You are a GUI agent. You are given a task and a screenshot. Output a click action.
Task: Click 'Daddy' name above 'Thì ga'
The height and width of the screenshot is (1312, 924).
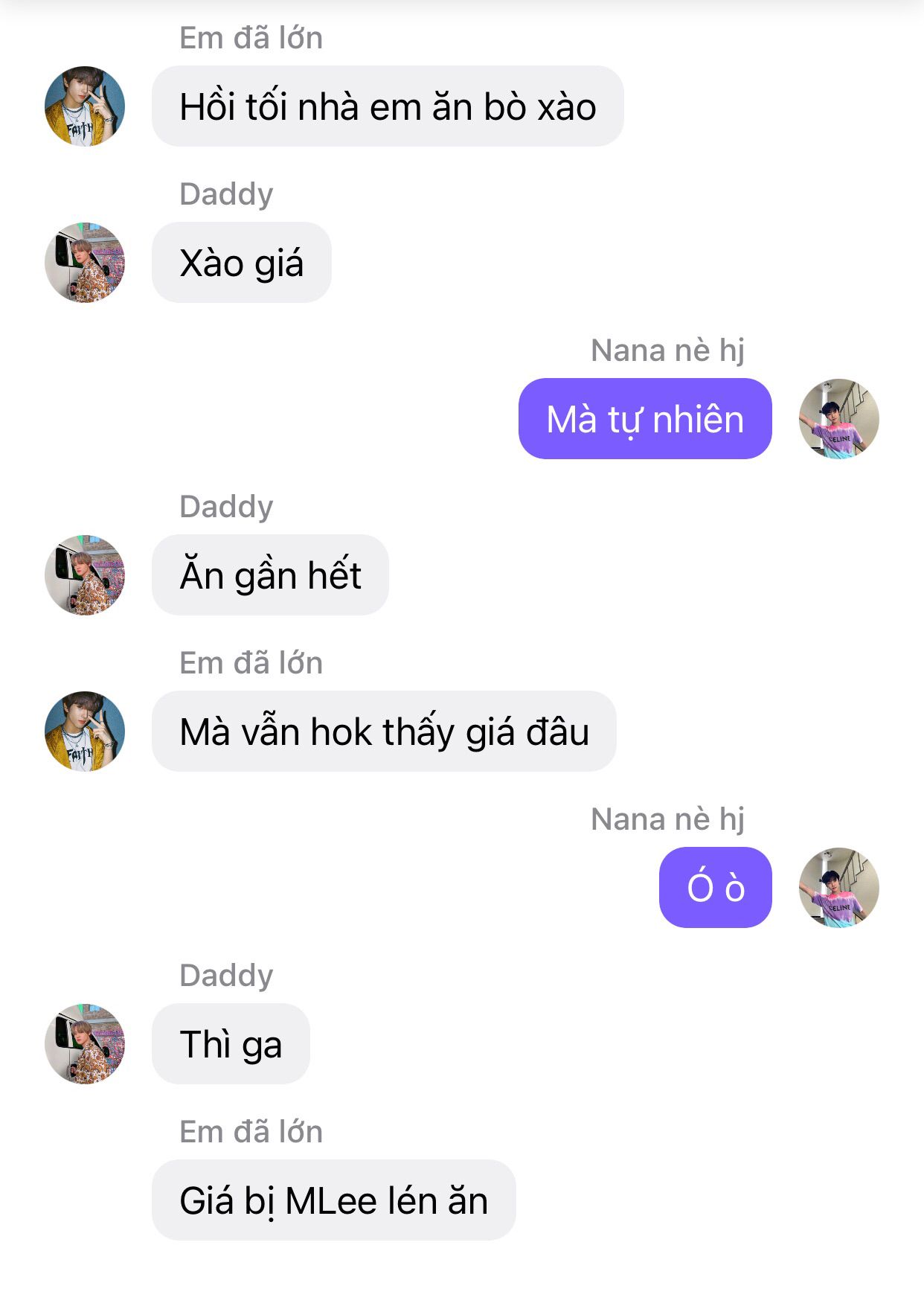pyautogui.click(x=226, y=976)
